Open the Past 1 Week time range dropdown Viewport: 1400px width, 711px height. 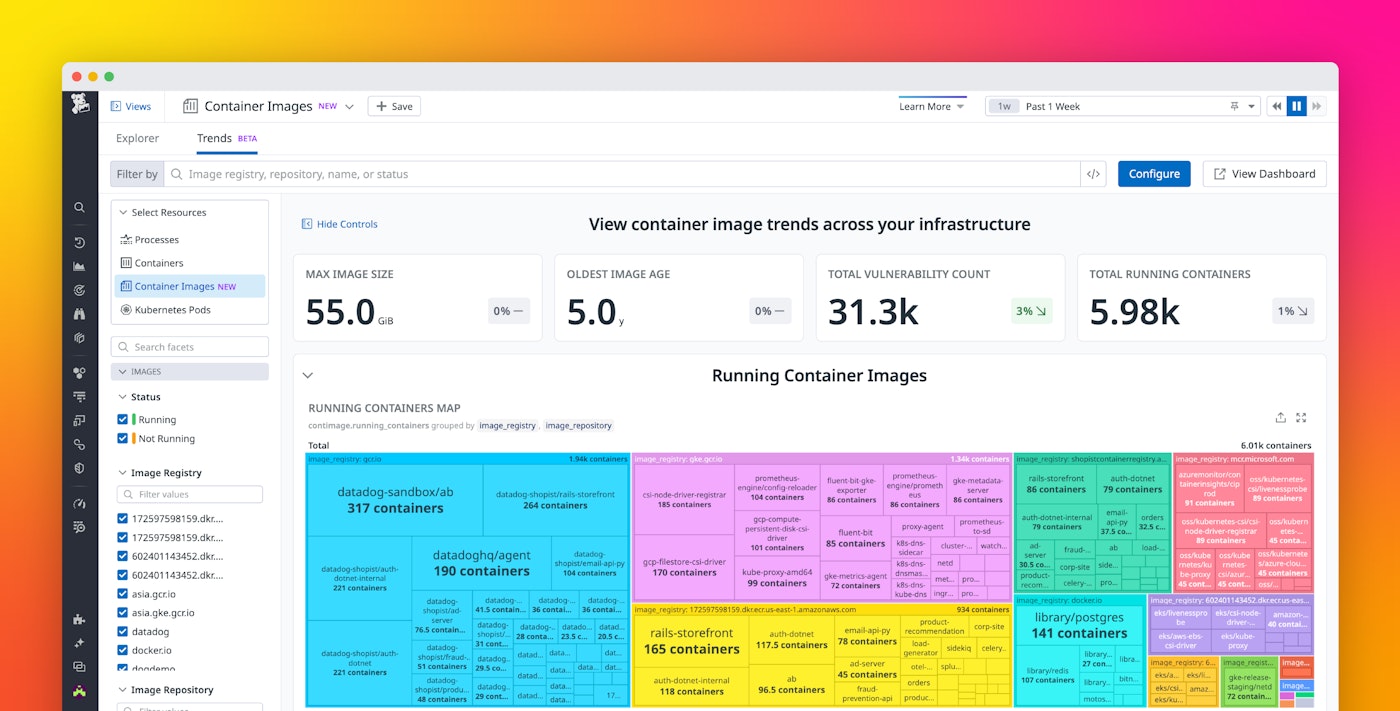1251,105
